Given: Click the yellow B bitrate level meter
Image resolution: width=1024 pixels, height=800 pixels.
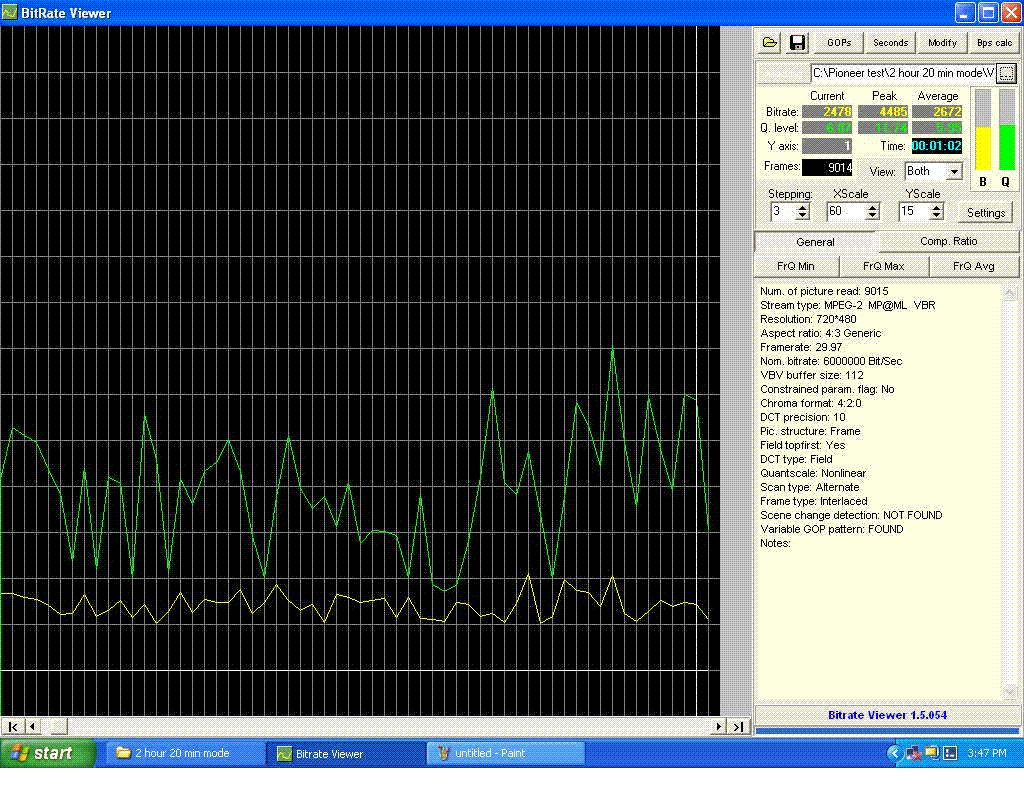Looking at the screenshot, I should (x=983, y=130).
